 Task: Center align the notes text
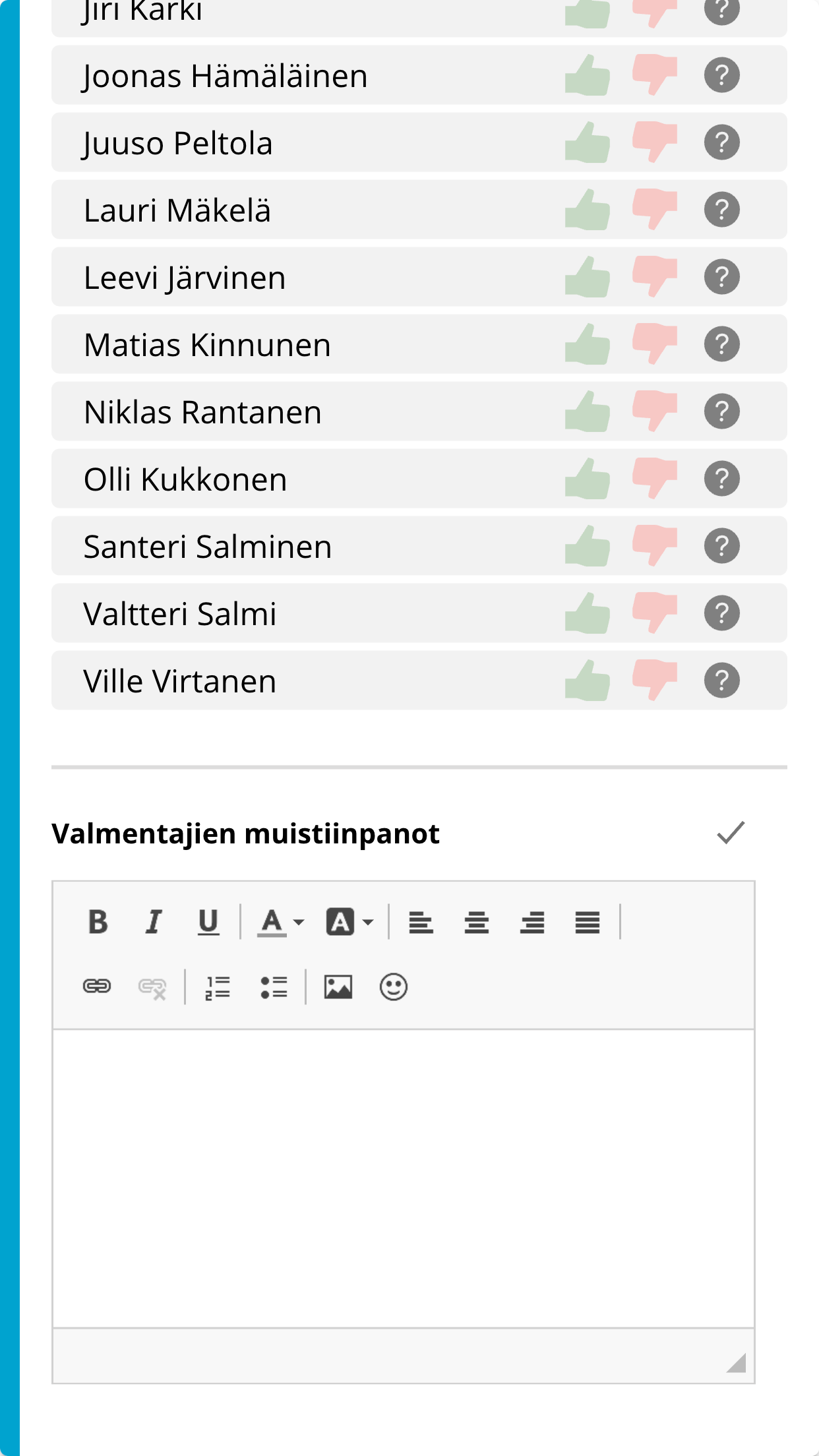[x=476, y=922]
